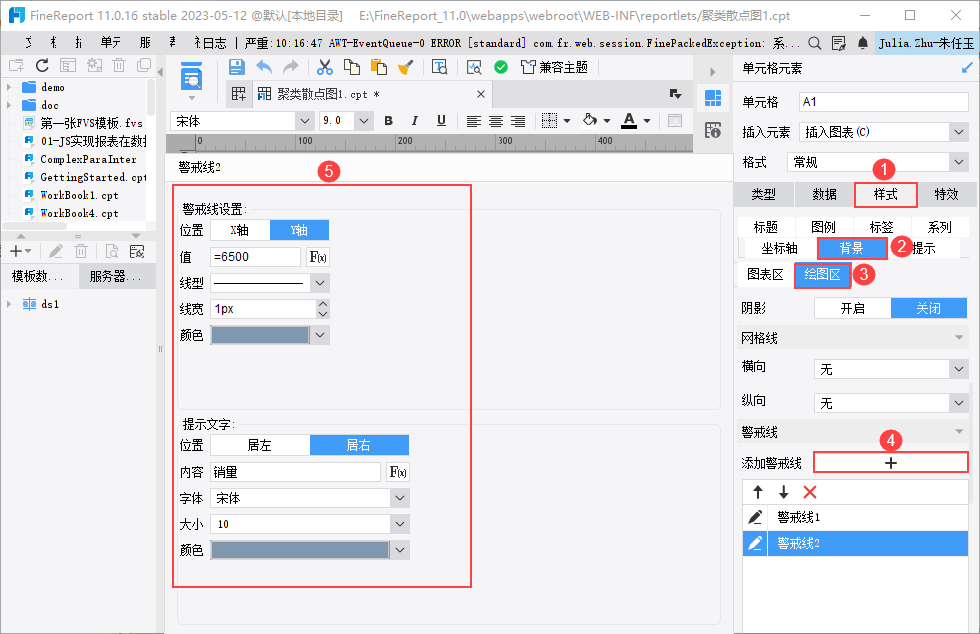Image resolution: width=980 pixels, height=634 pixels.
Task: Click the Copy icon in toolbar
Action: click(x=352, y=67)
